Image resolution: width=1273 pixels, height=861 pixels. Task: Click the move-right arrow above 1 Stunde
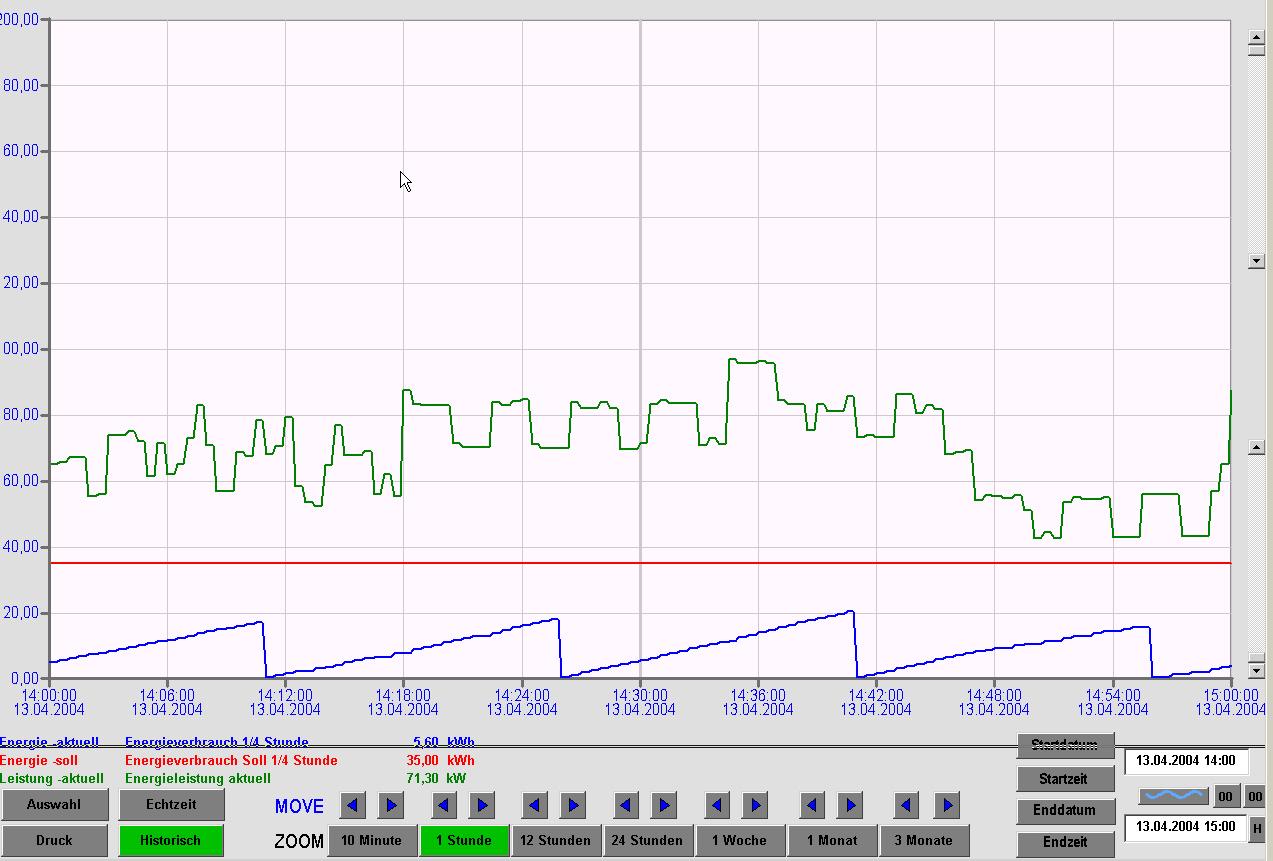[x=482, y=805]
